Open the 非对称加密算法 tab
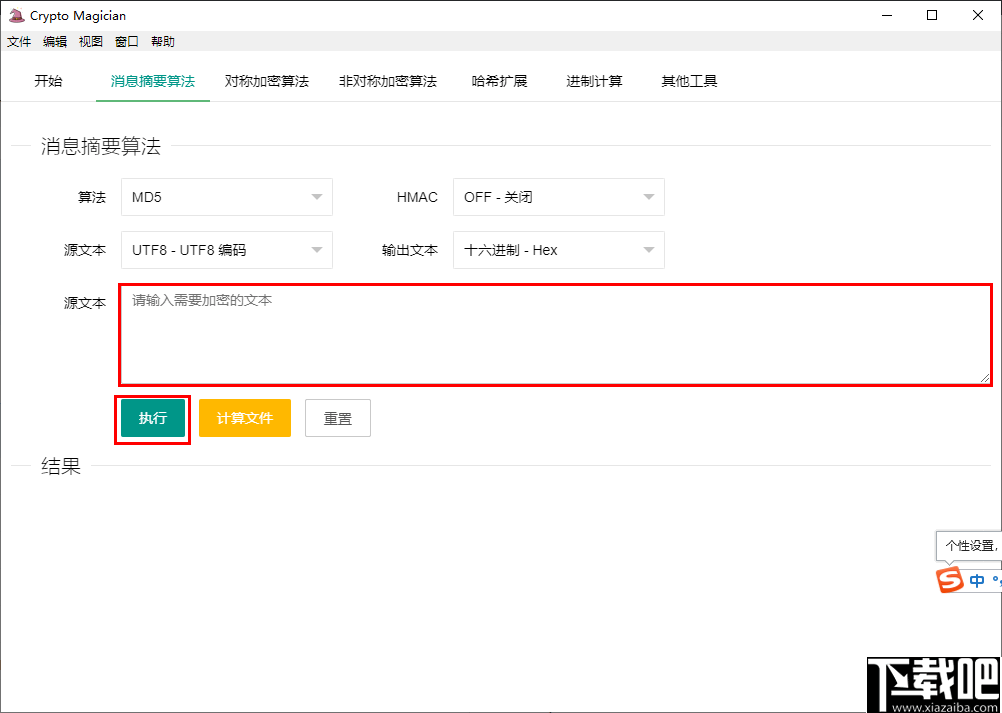 388,81
